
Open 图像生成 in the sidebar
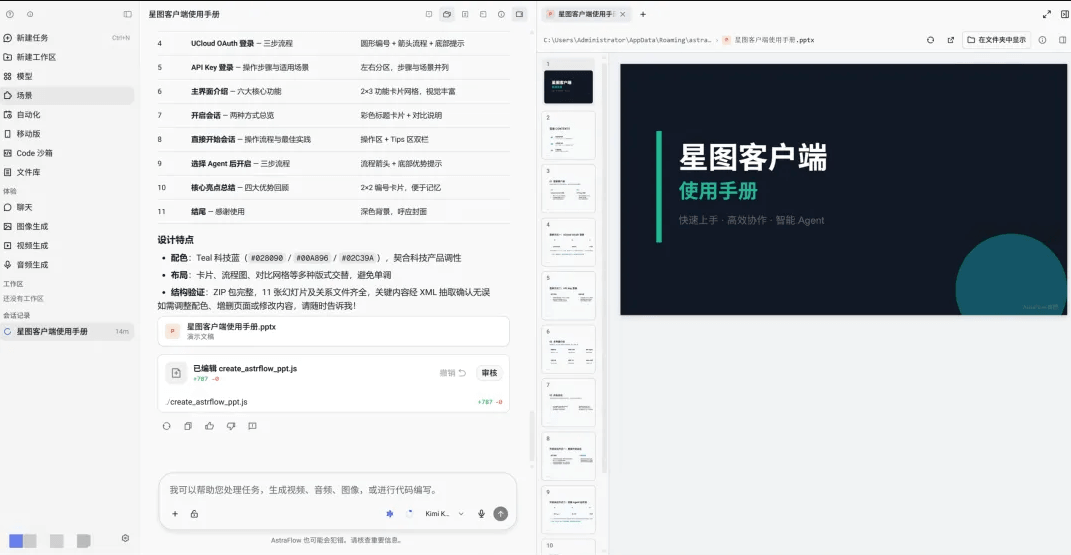pyautogui.click(x=67, y=226)
